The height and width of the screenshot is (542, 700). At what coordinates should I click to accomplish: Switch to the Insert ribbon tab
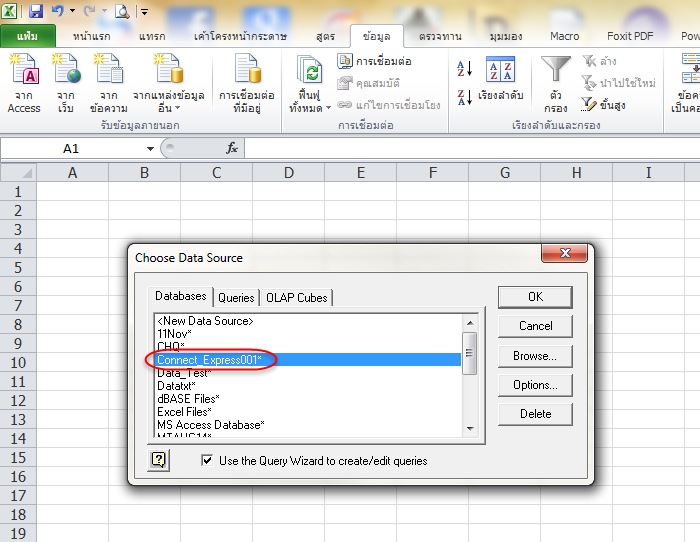(152, 36)
